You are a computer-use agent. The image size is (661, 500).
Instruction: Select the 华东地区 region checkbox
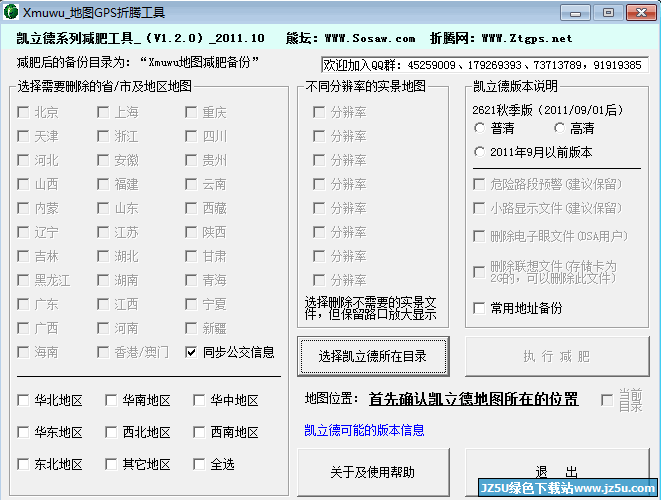pos(23,433)
